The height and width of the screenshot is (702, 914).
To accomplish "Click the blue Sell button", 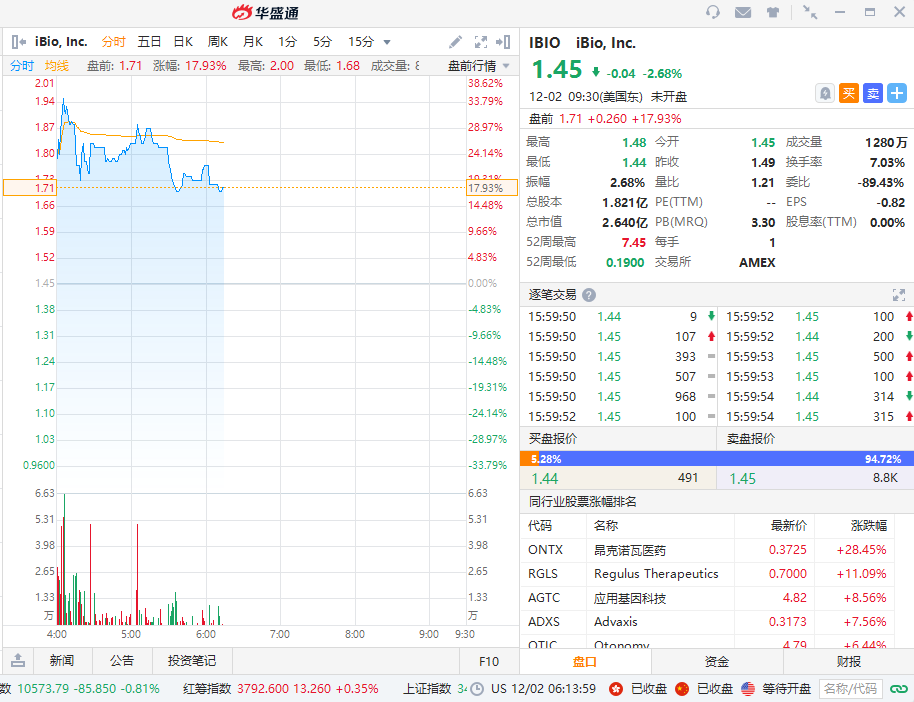I will 873,93.
